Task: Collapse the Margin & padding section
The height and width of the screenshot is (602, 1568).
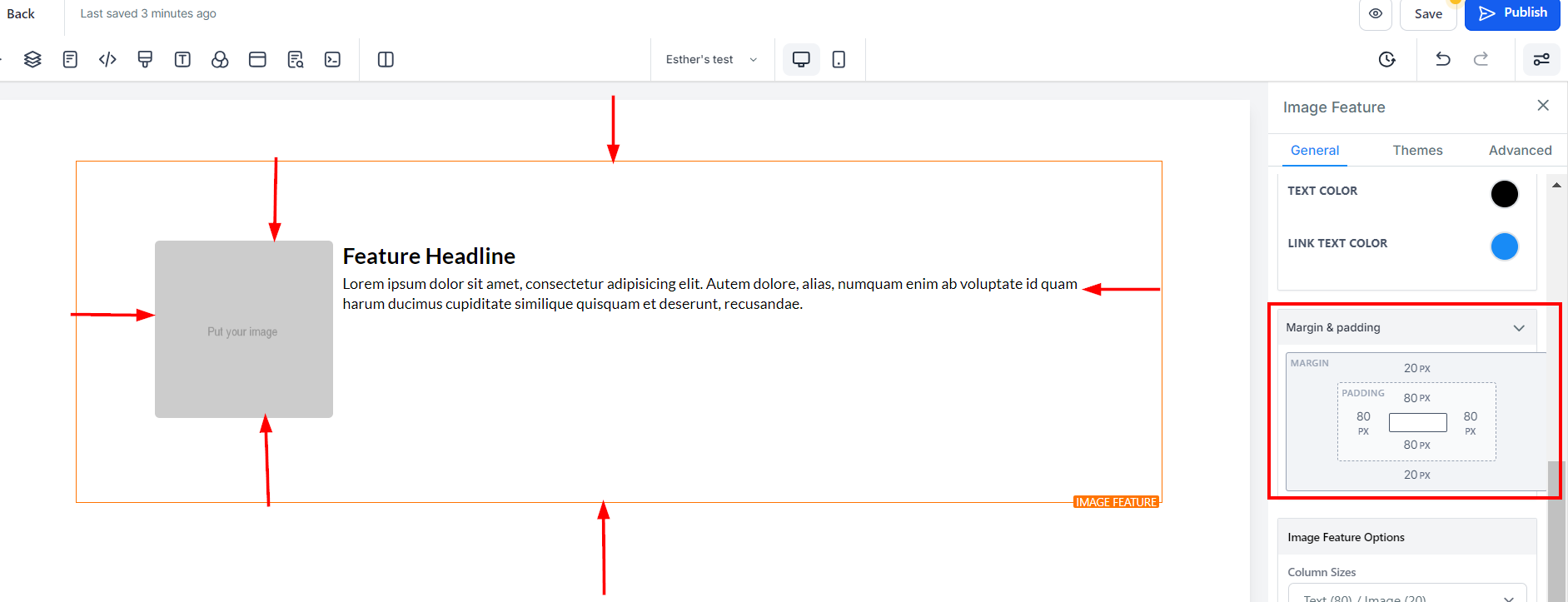Action: coord(1519,328)
